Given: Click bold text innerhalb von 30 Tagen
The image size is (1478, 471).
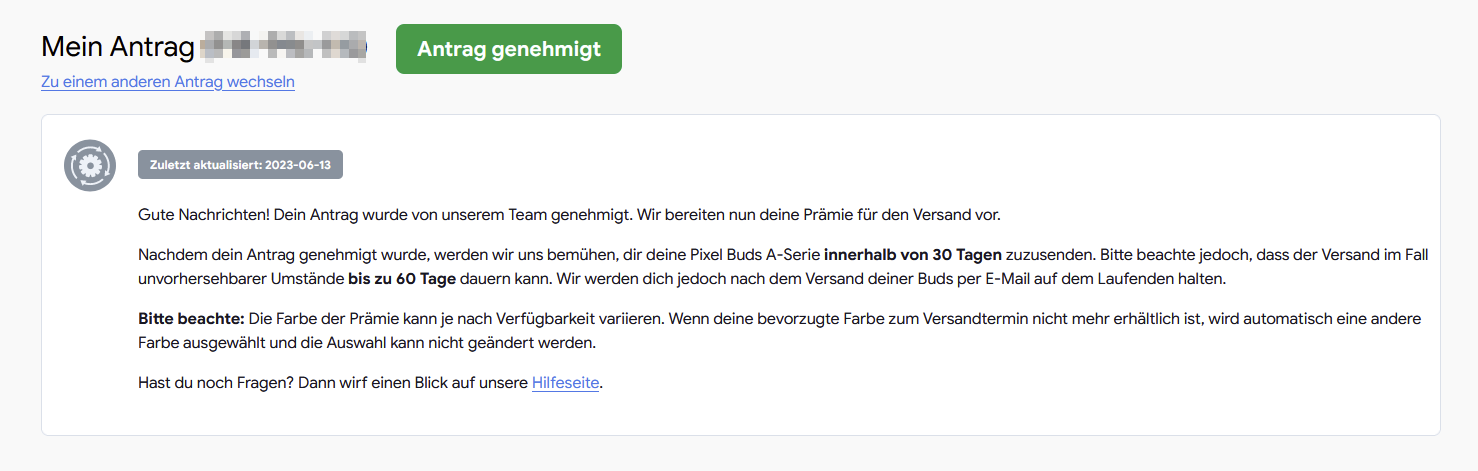Looking at the screenshot, I should [x=912, y=256].
